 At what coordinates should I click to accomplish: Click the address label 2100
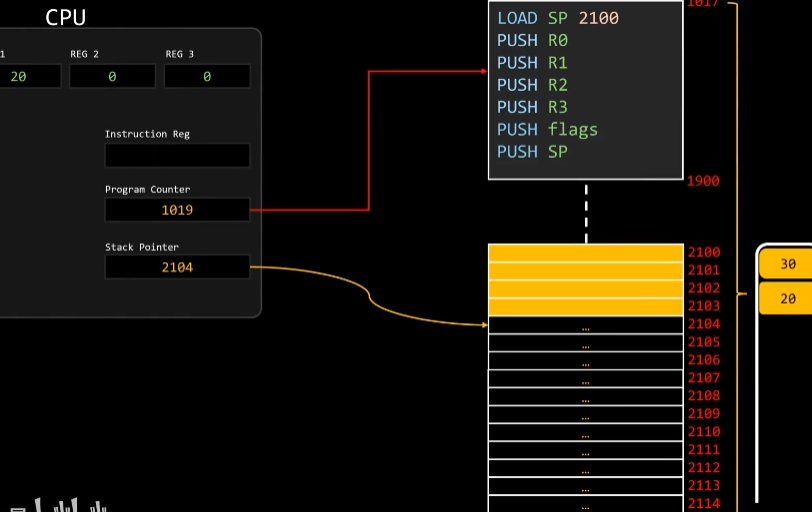(704, 253)
